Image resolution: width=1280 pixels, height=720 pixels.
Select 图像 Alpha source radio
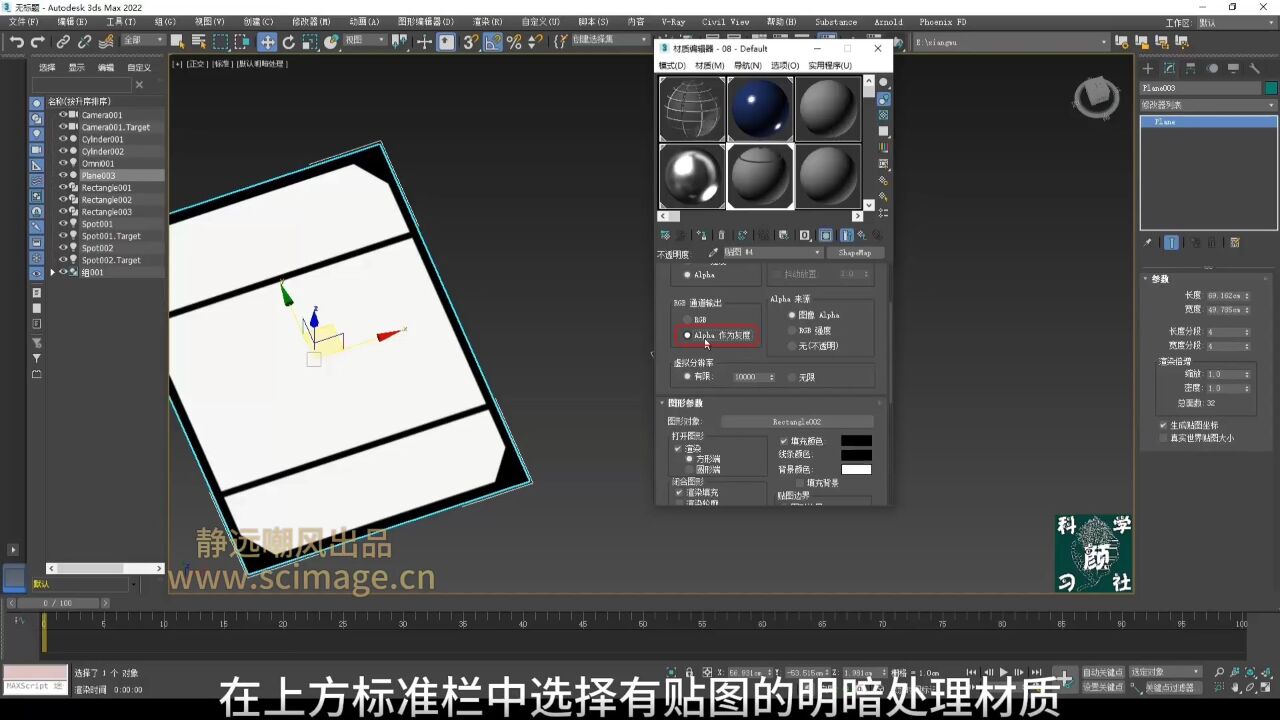[792, 315]
